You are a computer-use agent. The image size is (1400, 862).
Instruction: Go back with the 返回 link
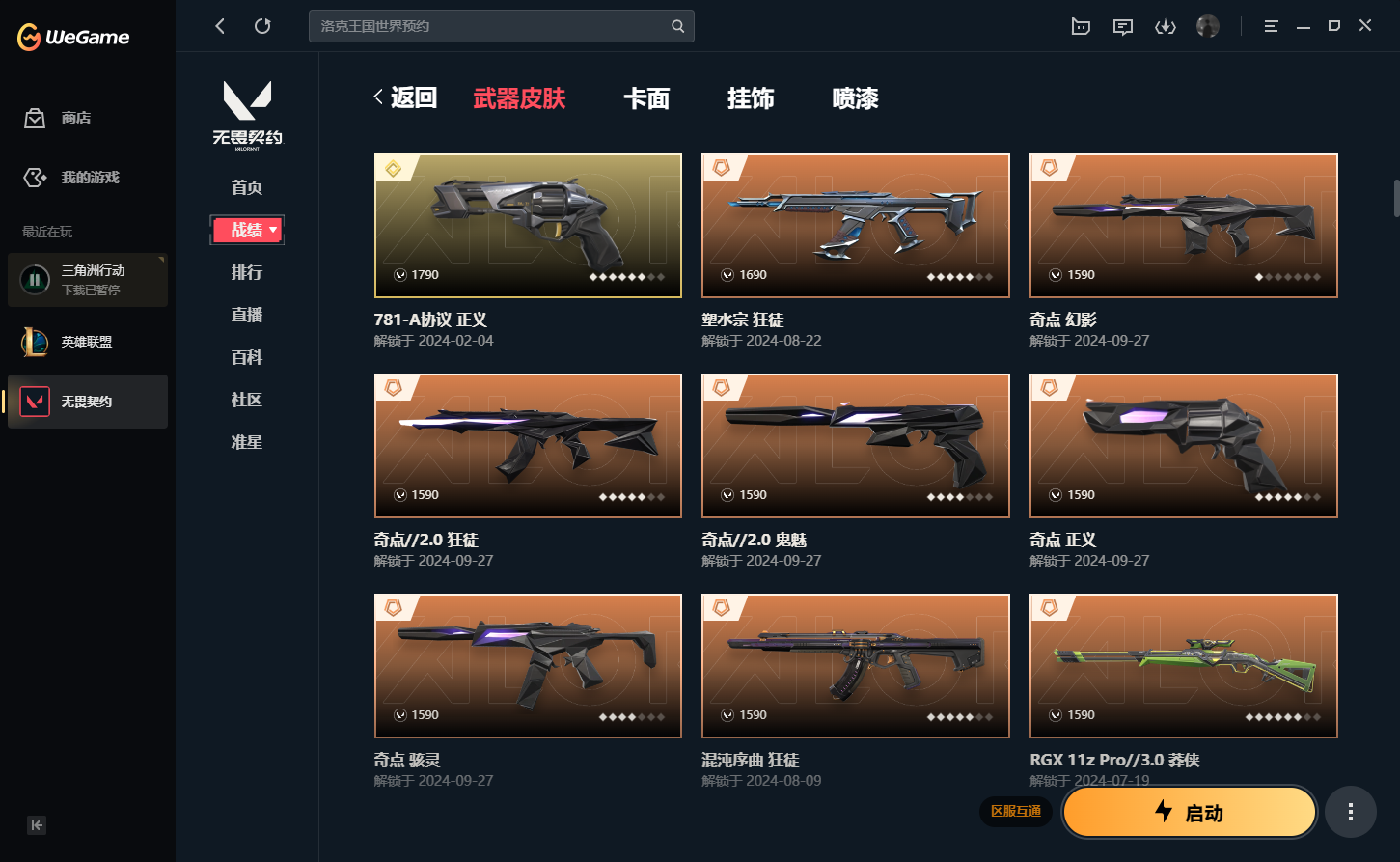(405, 97)
